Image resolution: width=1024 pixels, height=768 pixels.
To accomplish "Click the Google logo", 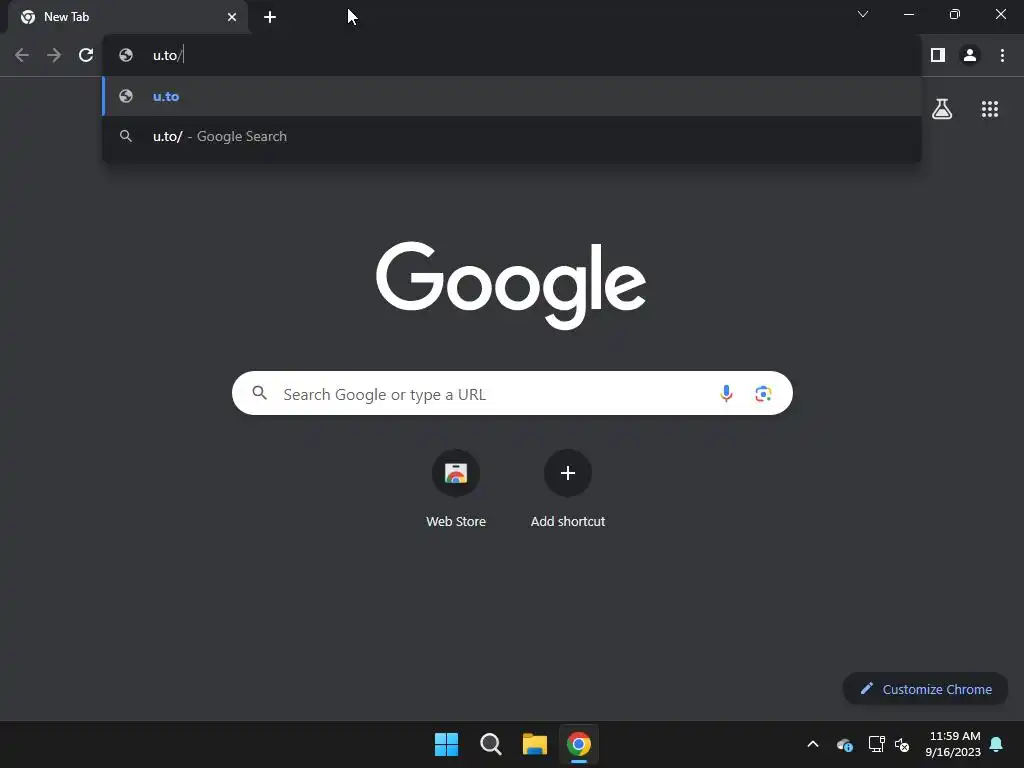I will [x=511, y=285].
